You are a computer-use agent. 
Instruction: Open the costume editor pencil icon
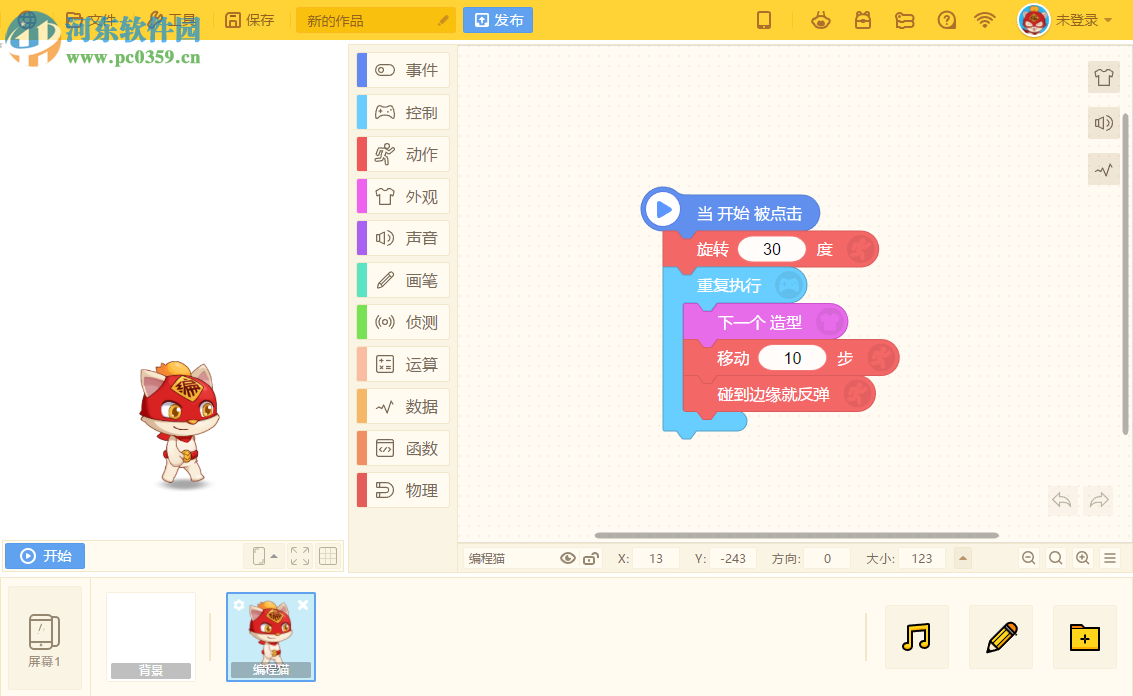[1000, 636]
